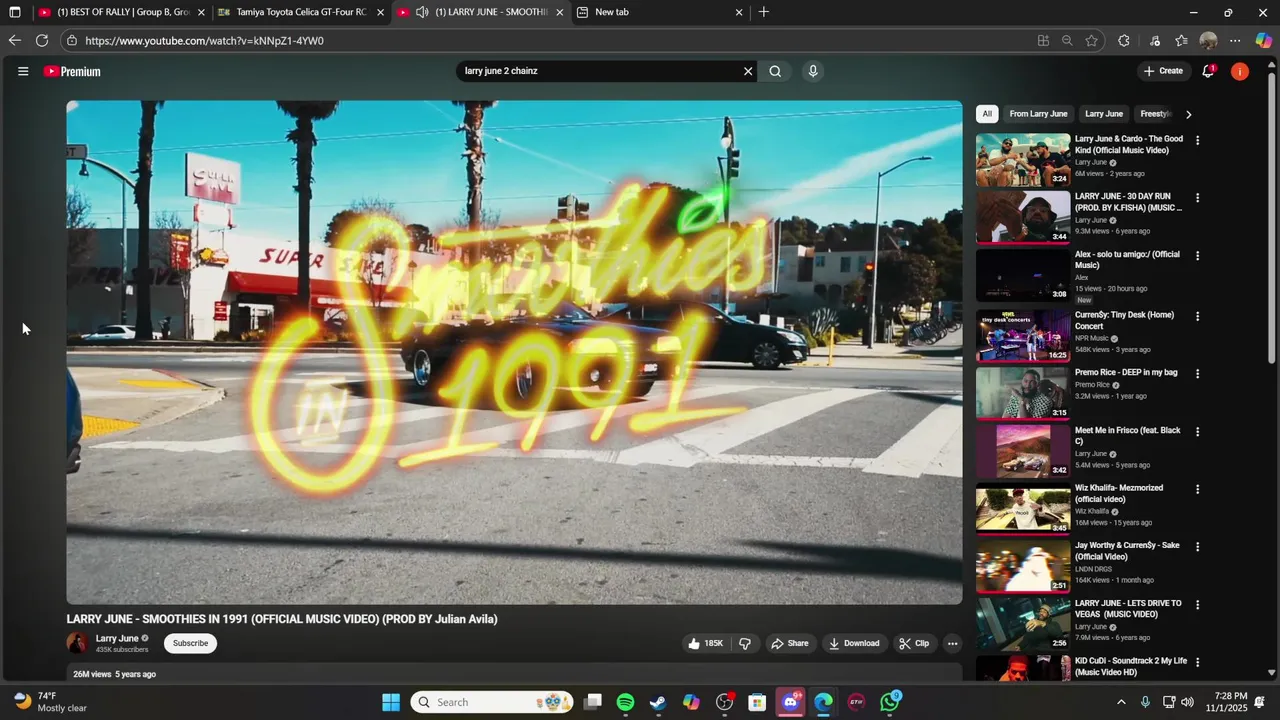Viewport: 1280px width, 720px height.
Task: Show next filter chips with arrow
Action: pyautogui.click(x=1188, y=114)
